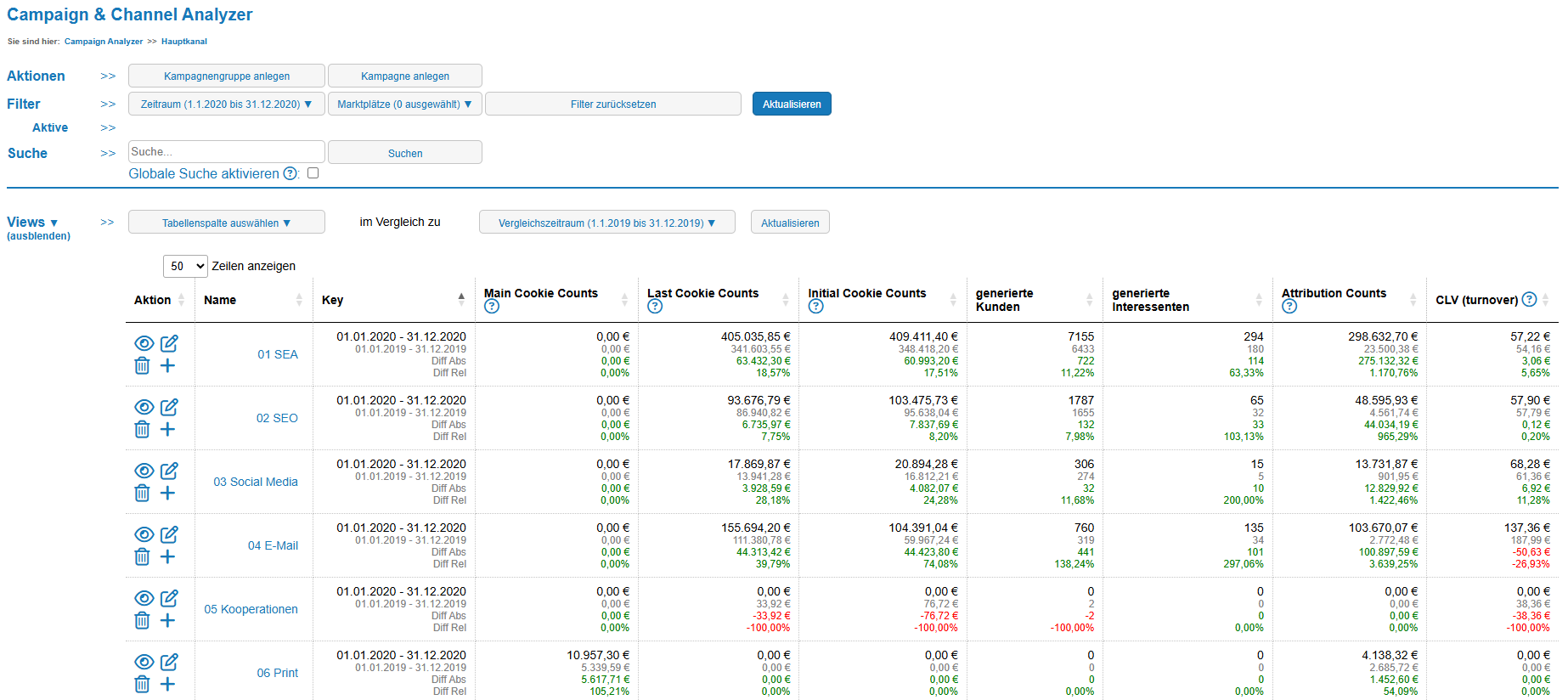Expand the Marktplätze filter dropdown

(x=404, y=104)
